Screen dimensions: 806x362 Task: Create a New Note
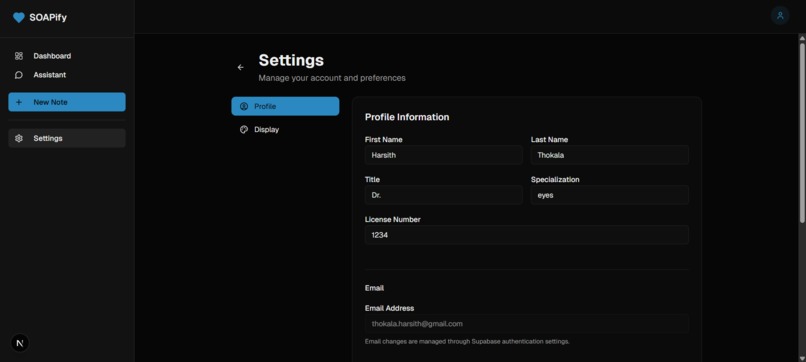click(67, 102)
